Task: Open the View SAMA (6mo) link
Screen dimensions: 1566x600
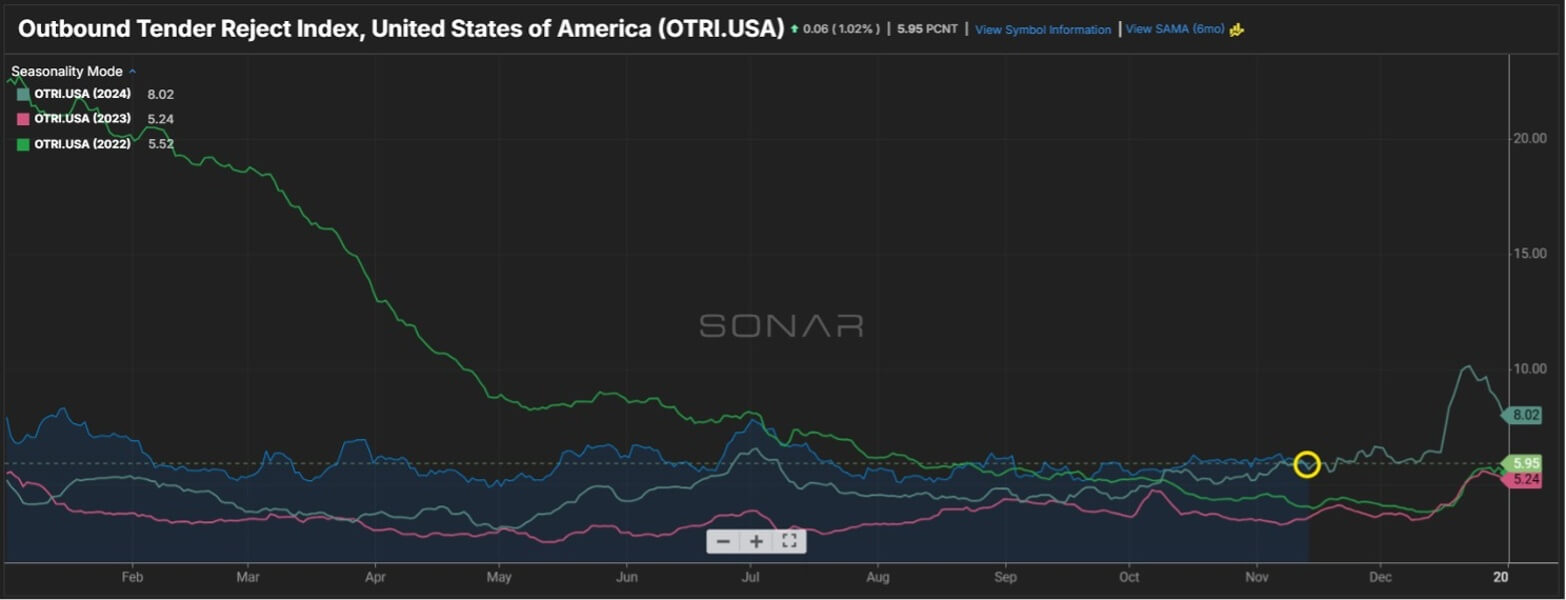Action: (1174, 29)
